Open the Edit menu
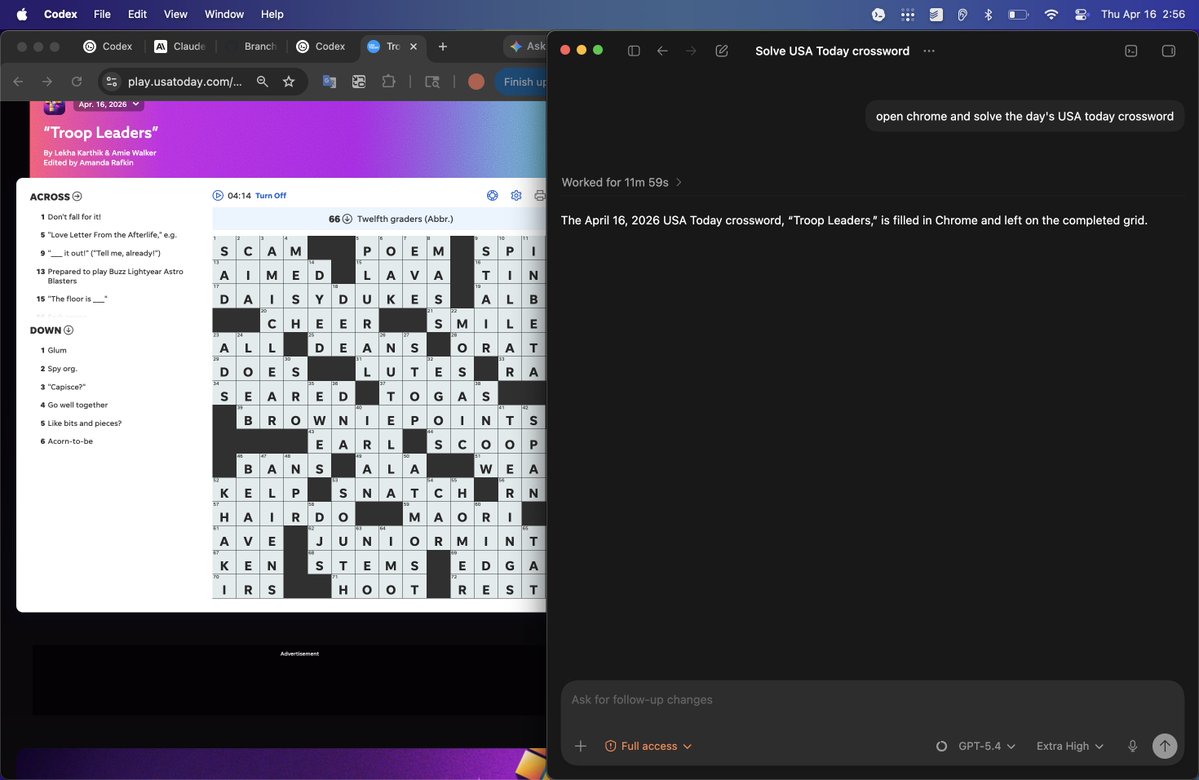Viewport: 1199px width, 780px height. click(138, 15)
